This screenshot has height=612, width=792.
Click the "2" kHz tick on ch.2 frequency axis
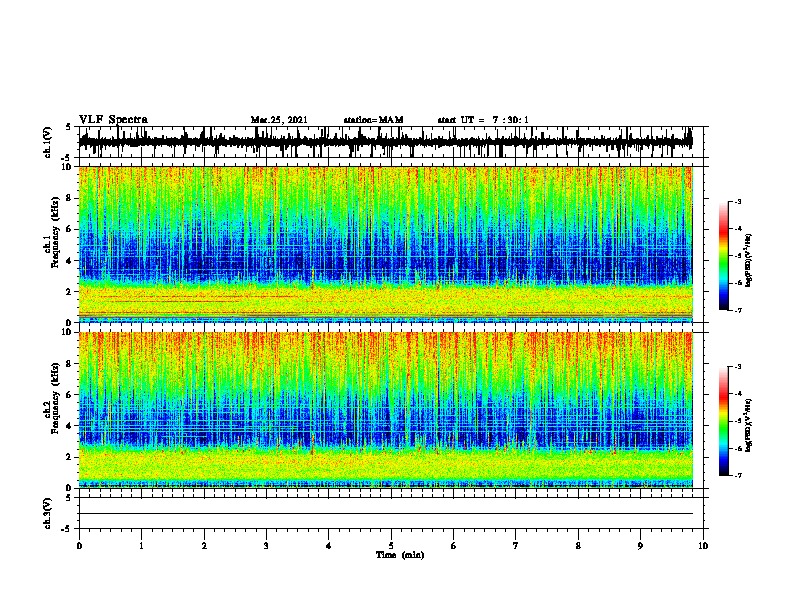pos(69,457)
